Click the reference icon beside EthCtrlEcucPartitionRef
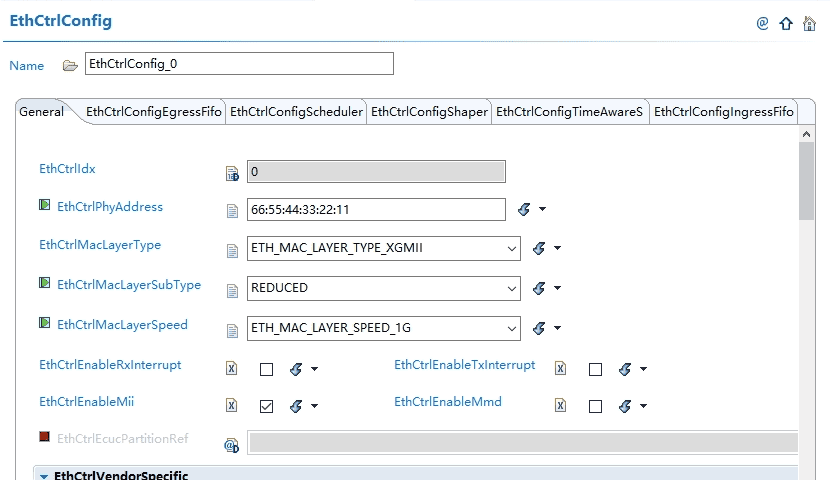Image resolution: width=831 pixels, height=480 pixels. (x=232, y=444)
